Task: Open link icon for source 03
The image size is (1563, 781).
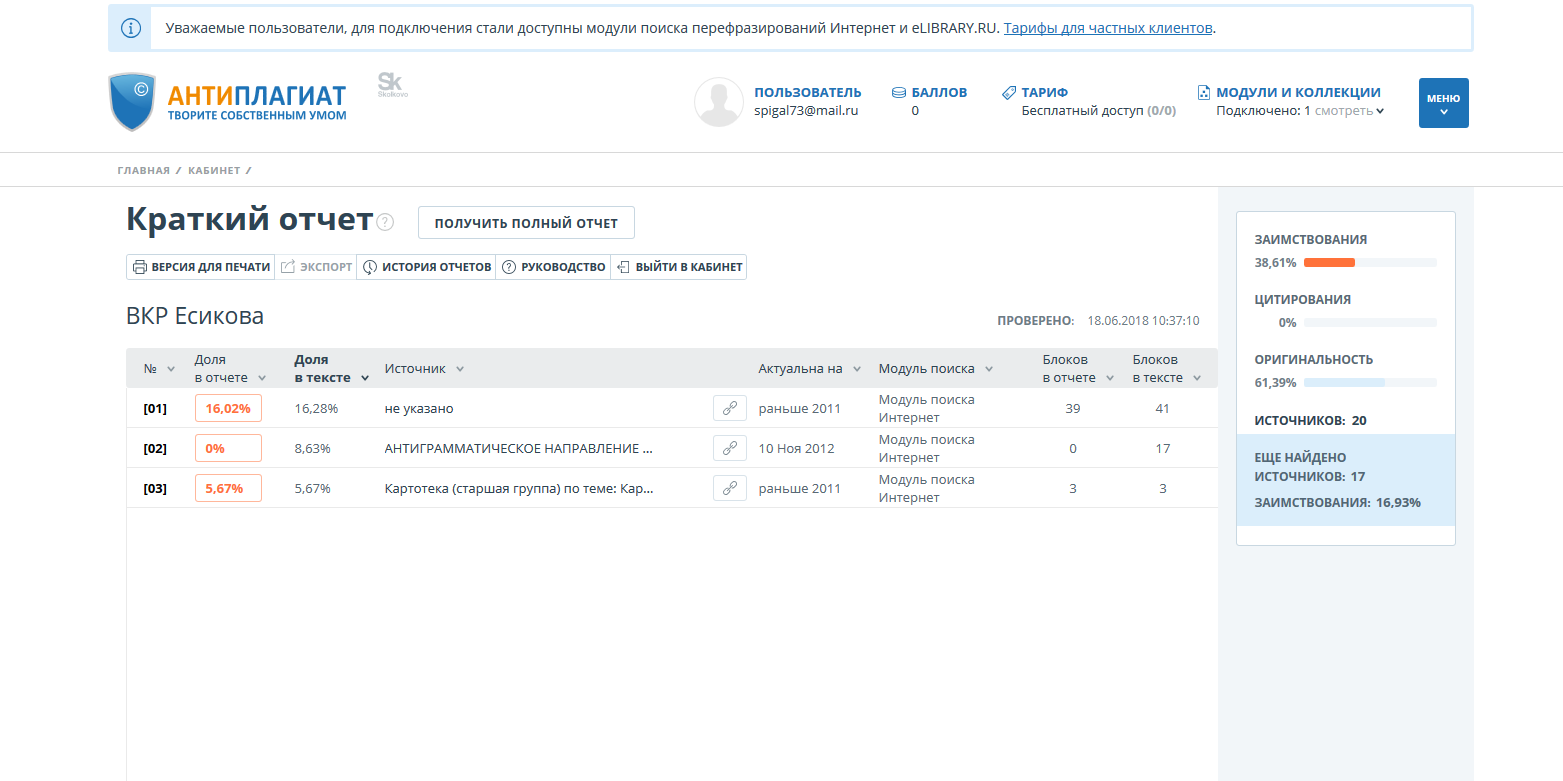Action: coord(729,488)
